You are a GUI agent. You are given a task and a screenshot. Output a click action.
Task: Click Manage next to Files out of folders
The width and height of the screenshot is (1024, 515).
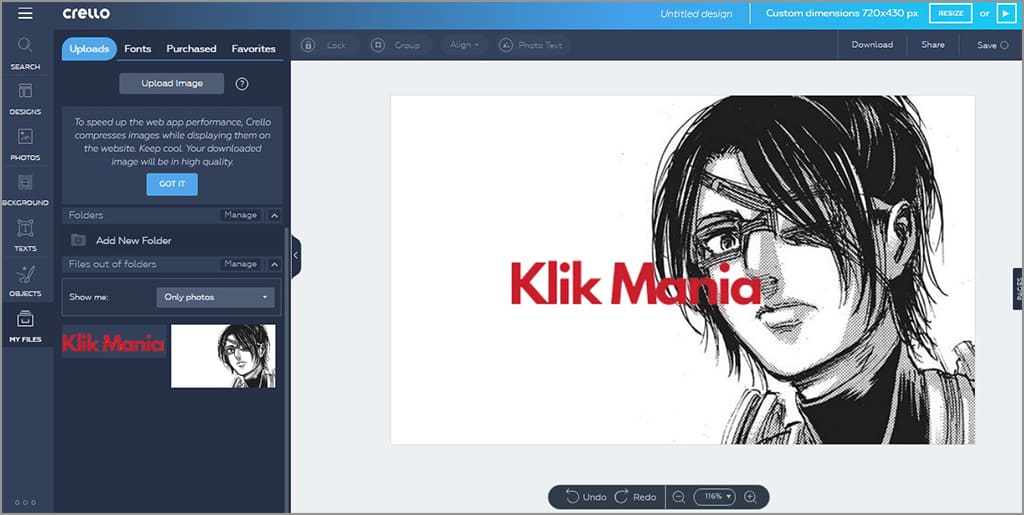coord(240,264)
